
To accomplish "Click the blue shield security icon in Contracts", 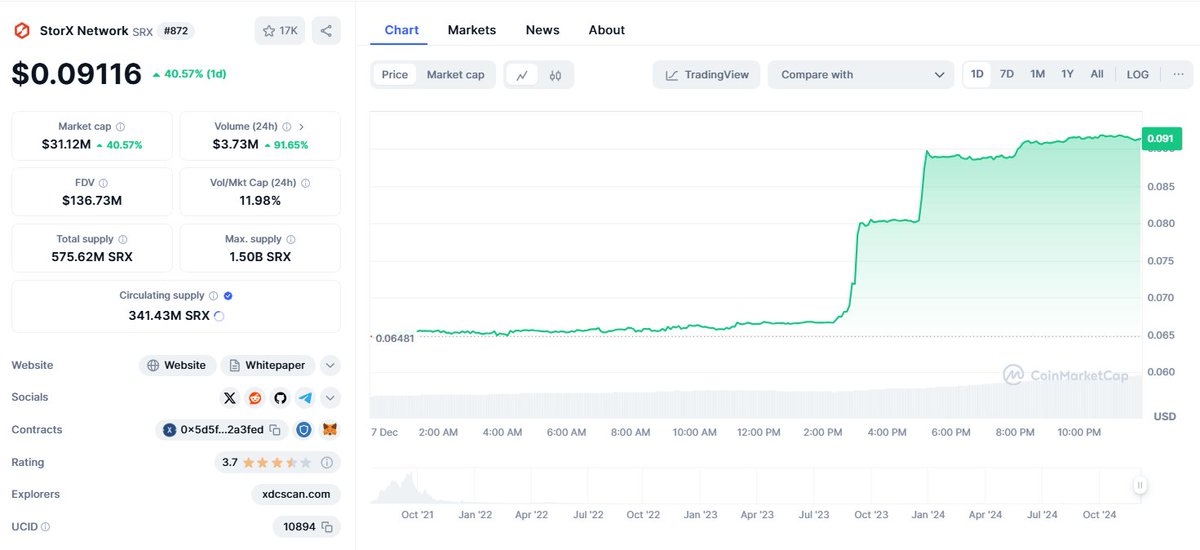I will click(303, 430).
